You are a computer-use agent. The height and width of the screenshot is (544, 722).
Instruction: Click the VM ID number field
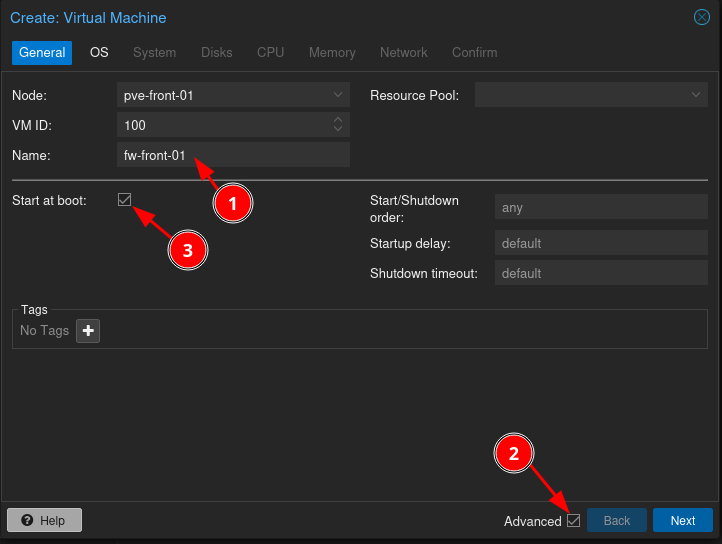pos(220,125)
